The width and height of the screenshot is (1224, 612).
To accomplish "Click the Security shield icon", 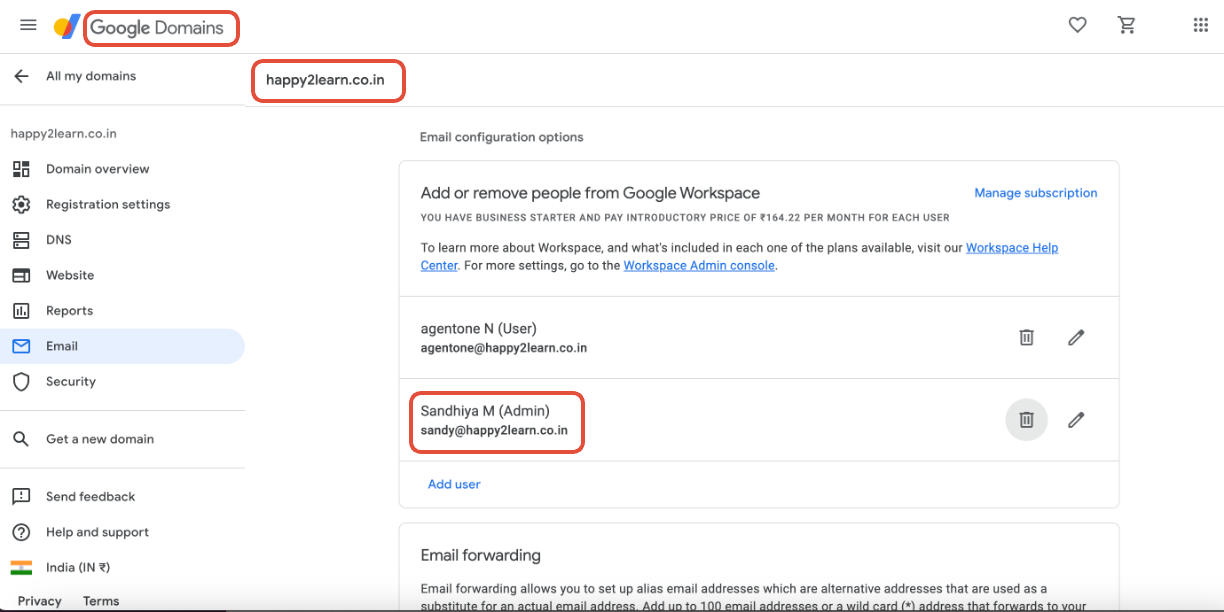I will (x=21, y=382).
